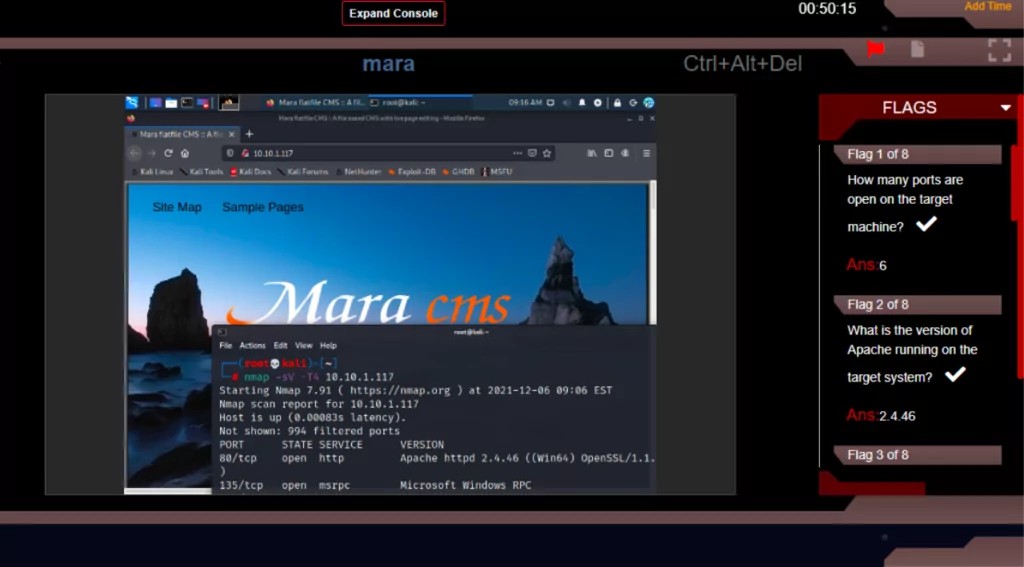Open the MSFU bookmark
Viewport: 1024px width, 567px height.
click(x=497, y=172)
